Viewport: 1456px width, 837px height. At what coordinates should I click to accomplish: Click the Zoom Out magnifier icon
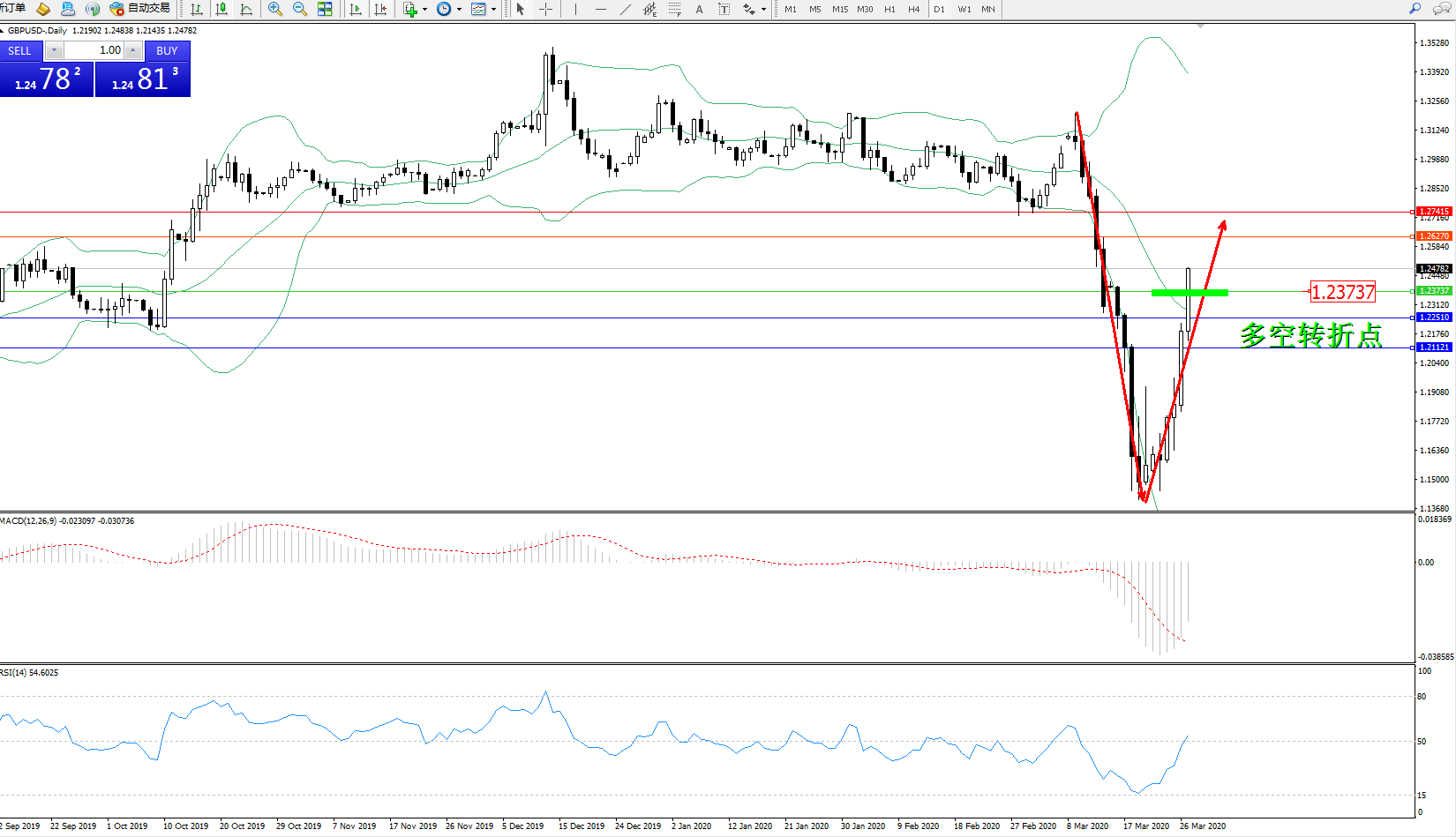299,9
